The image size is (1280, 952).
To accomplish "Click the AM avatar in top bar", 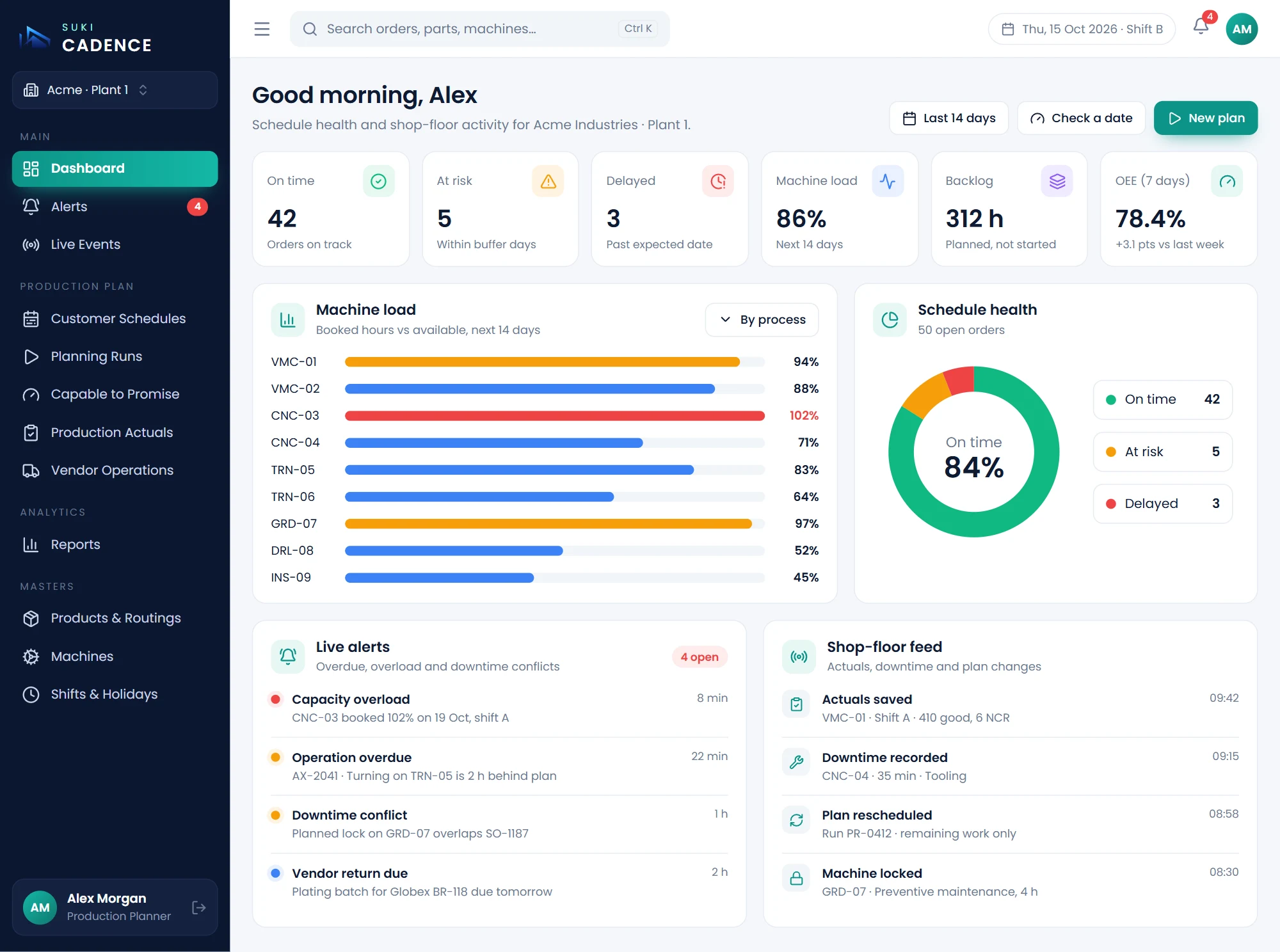I will pos(1242,29).
